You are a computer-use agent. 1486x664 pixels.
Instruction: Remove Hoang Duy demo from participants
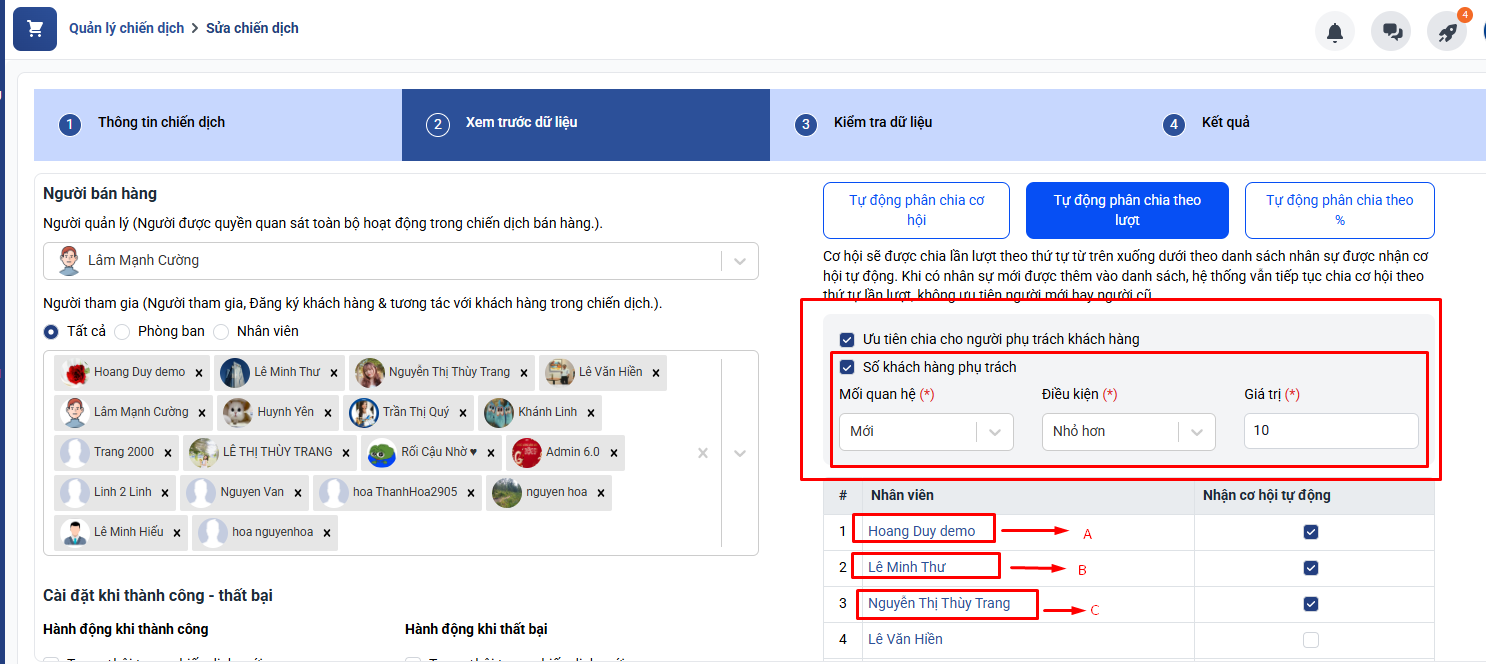(199, 373)
